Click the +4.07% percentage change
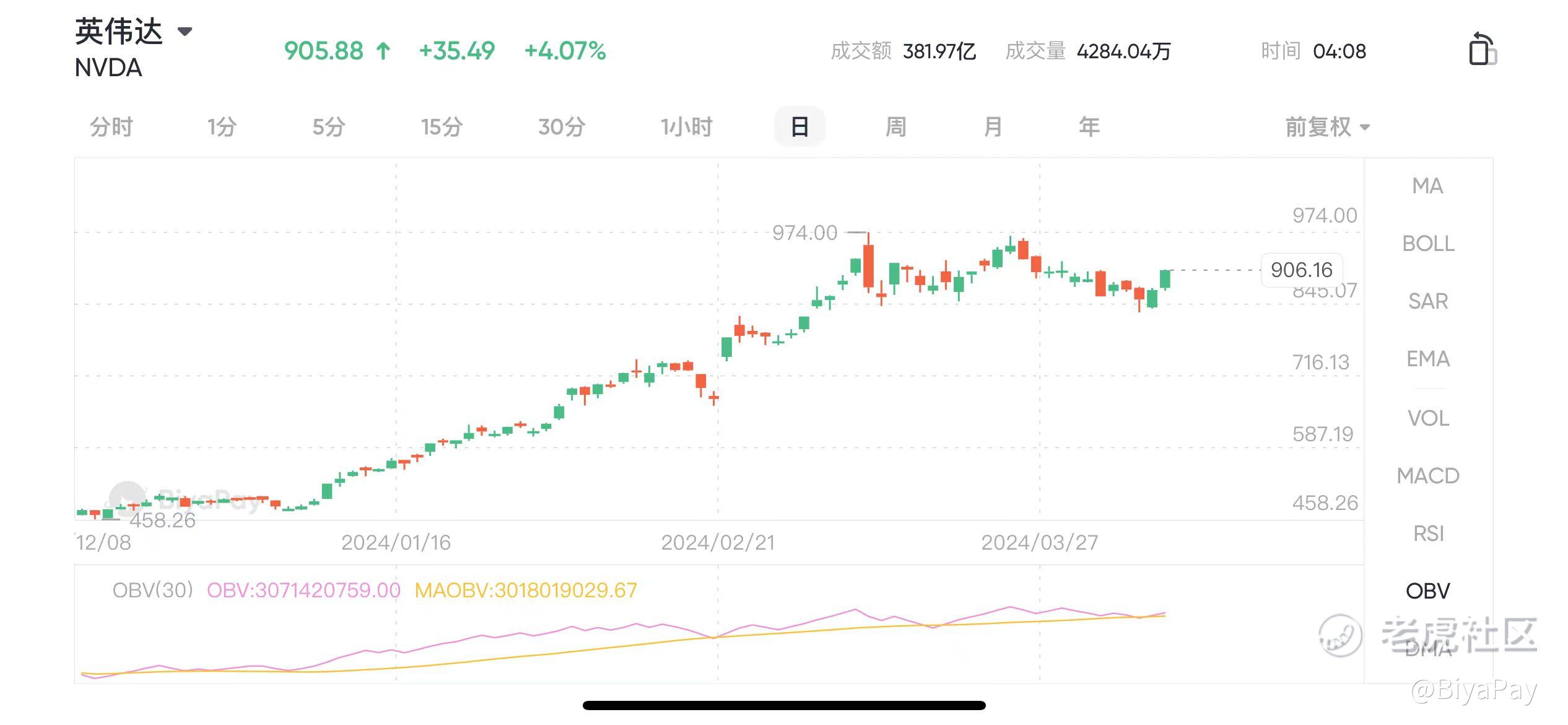The width and height of the screenshot is (1568, 725). click(565, 51)
